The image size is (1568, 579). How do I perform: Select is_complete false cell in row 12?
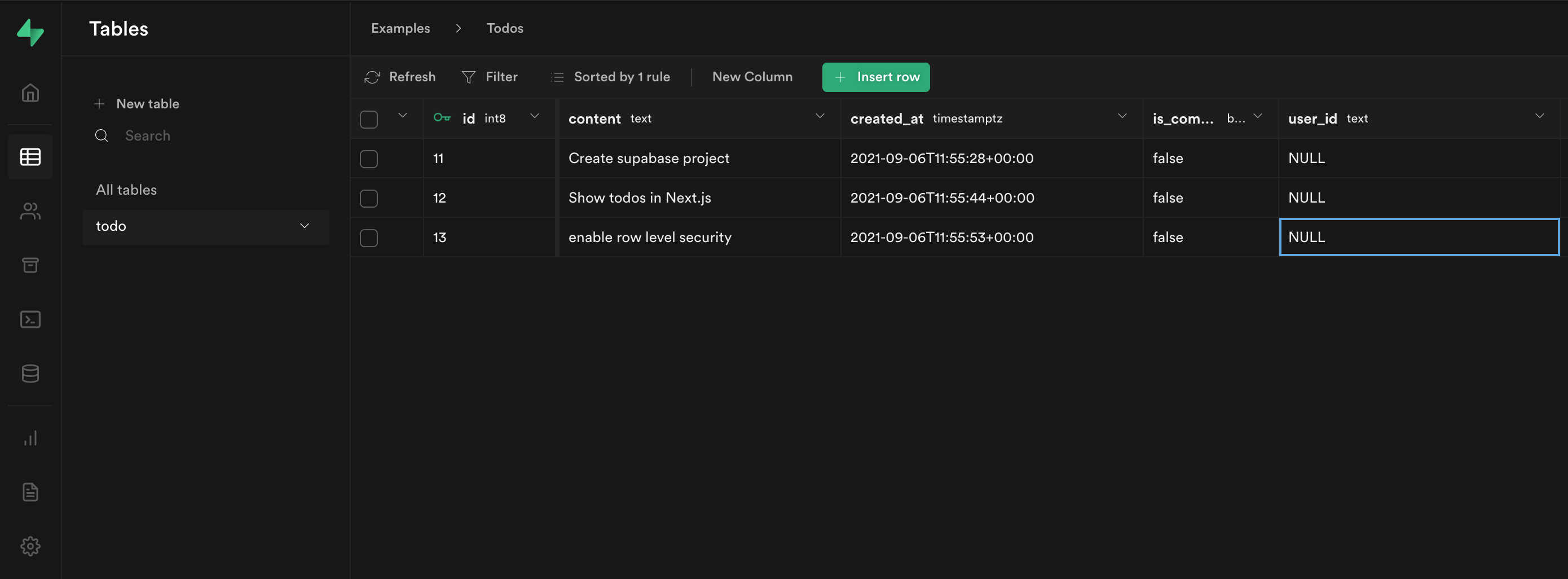coord(1211,198)
